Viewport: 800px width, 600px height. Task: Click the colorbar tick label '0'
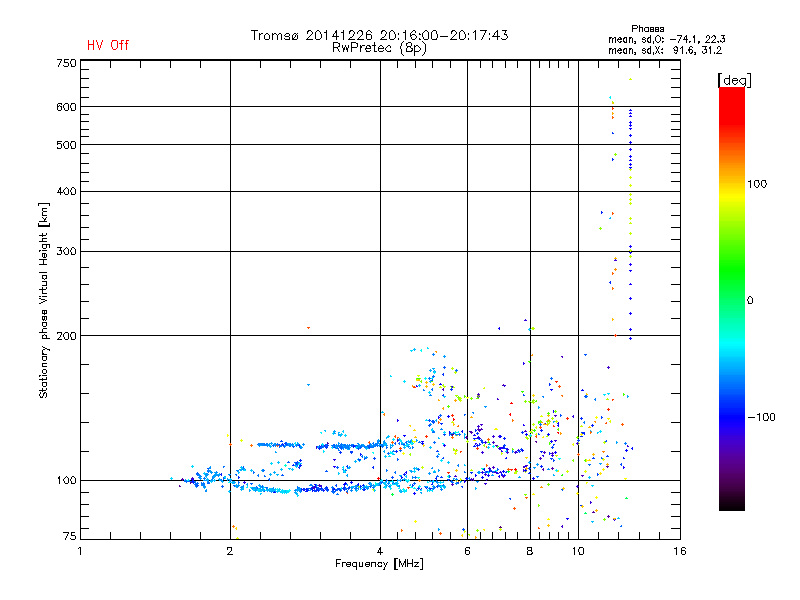[x=750, y=301]
